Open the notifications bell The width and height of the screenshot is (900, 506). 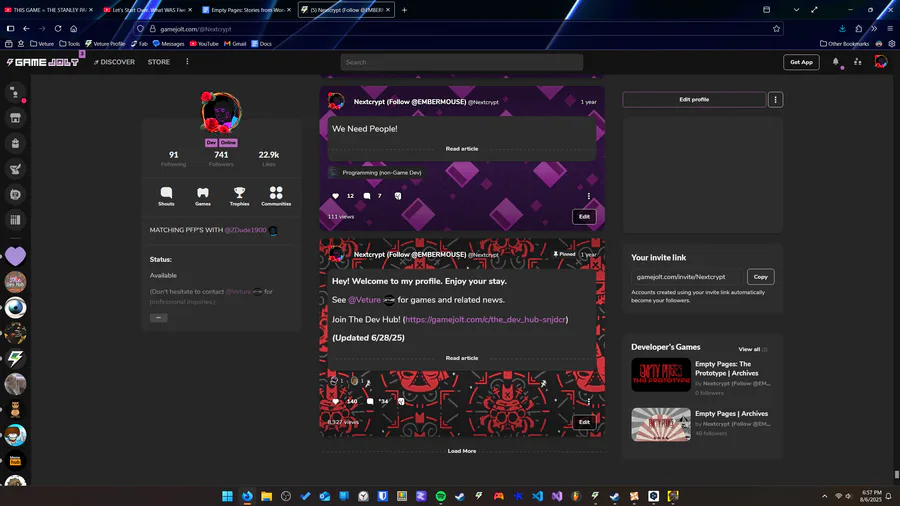(x=836, y=62)
